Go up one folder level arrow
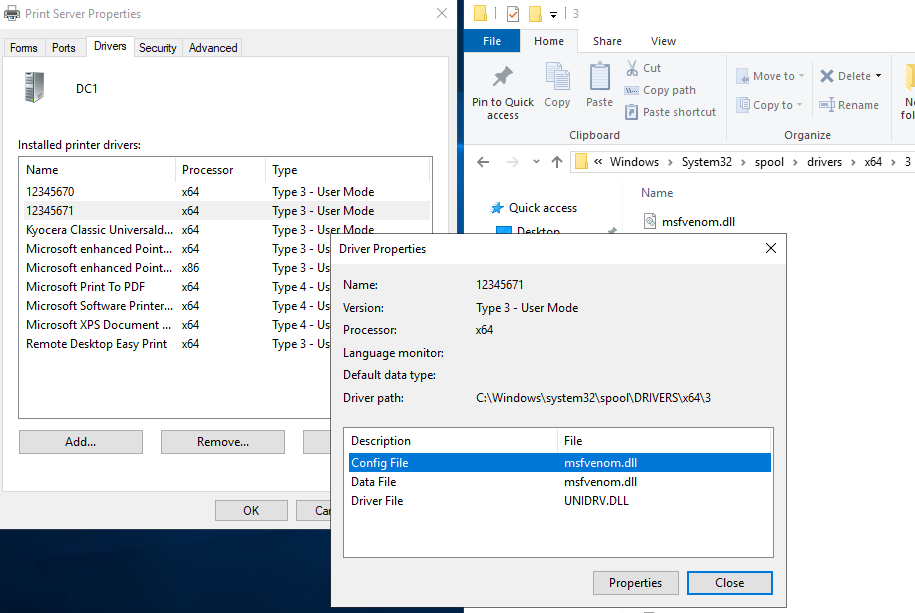This screenshot has height=613, width=915. [x=557, y=162]
